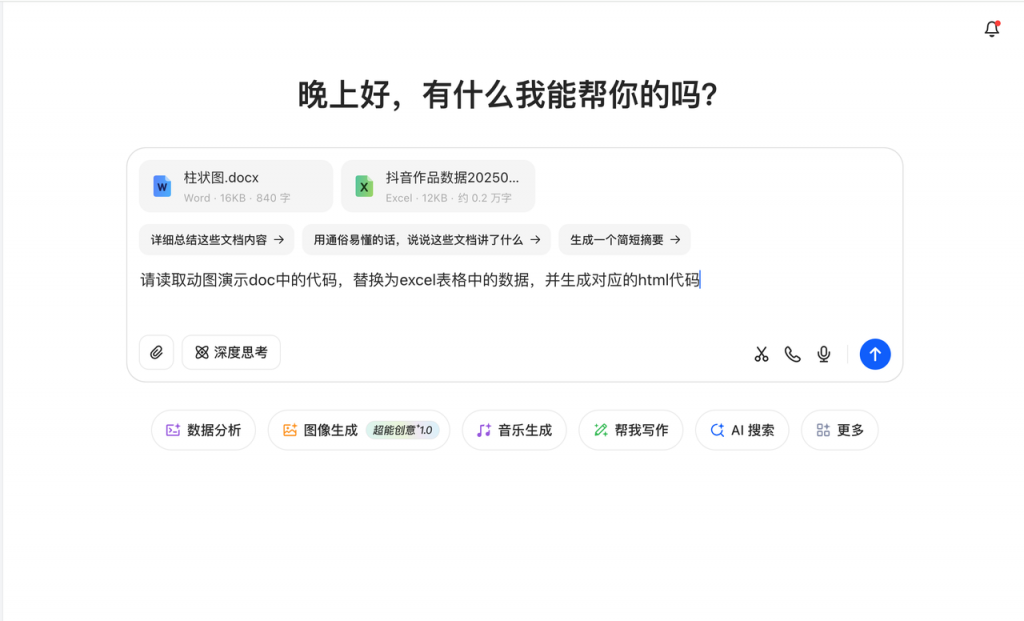Open the 数据分析 skill
Image resolution: width=1024 pixels, height=621 pixels.
[203, 430]
